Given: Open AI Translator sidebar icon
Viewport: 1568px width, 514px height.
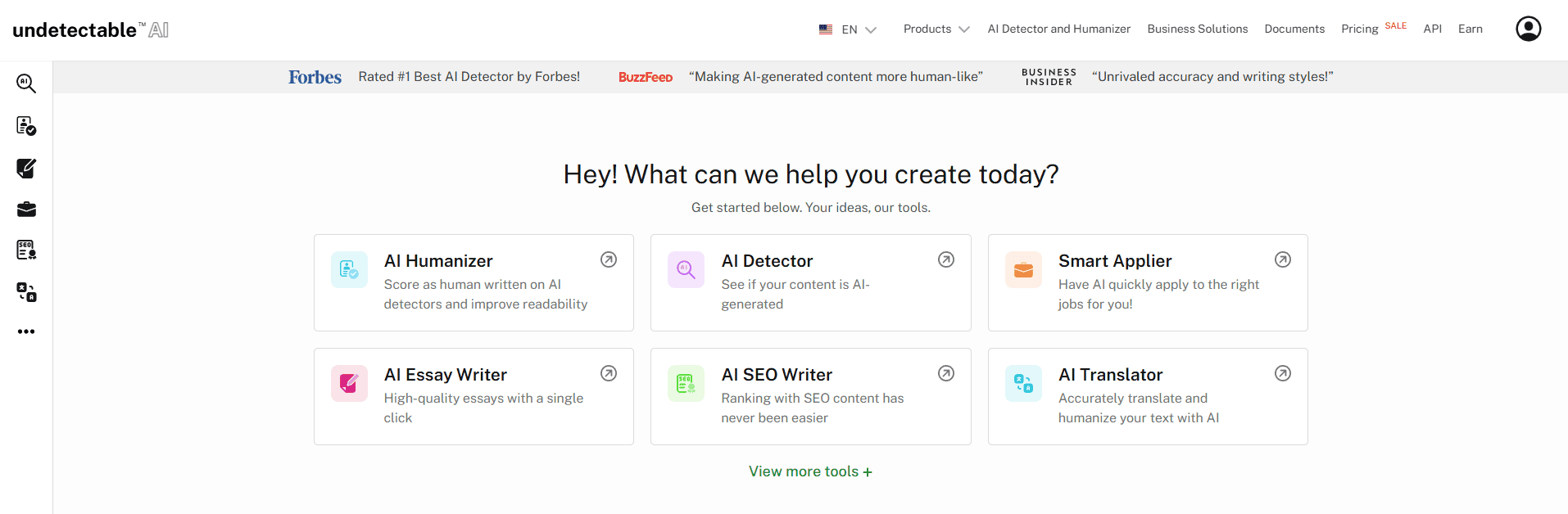Looking at the screenshot, I should click(26, 292).
